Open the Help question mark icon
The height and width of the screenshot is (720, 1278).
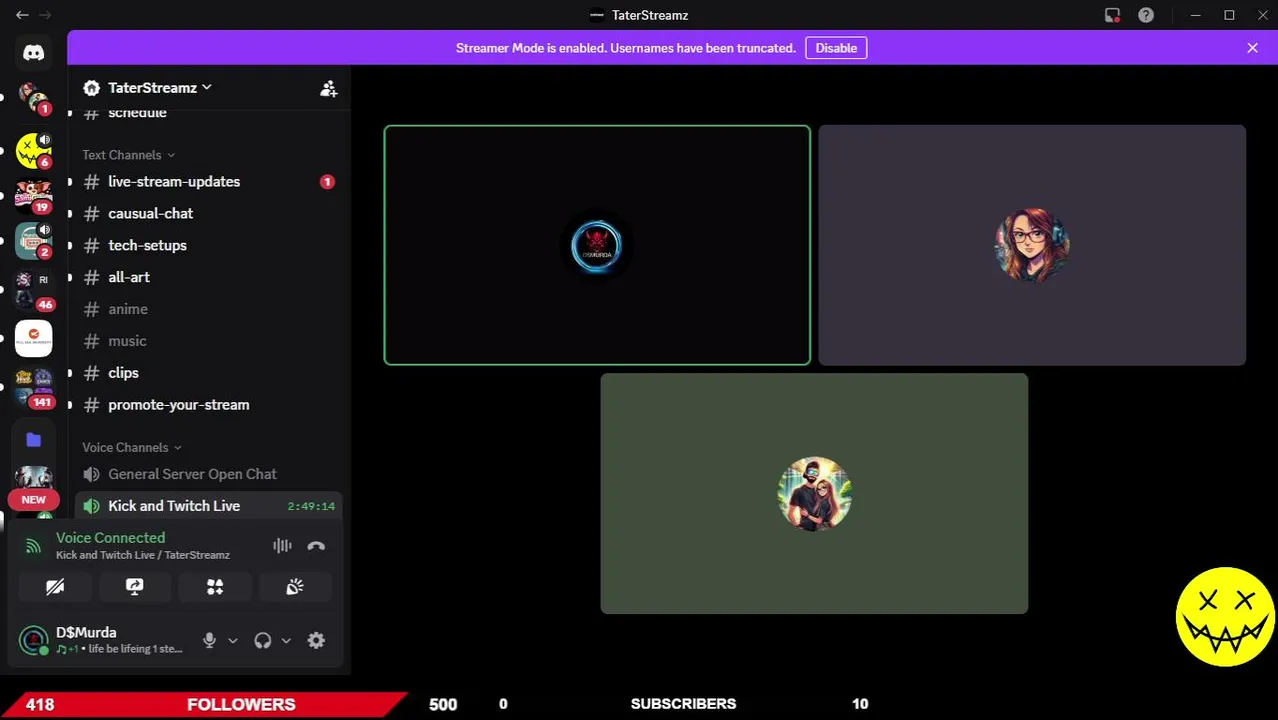click(1146, 15)
